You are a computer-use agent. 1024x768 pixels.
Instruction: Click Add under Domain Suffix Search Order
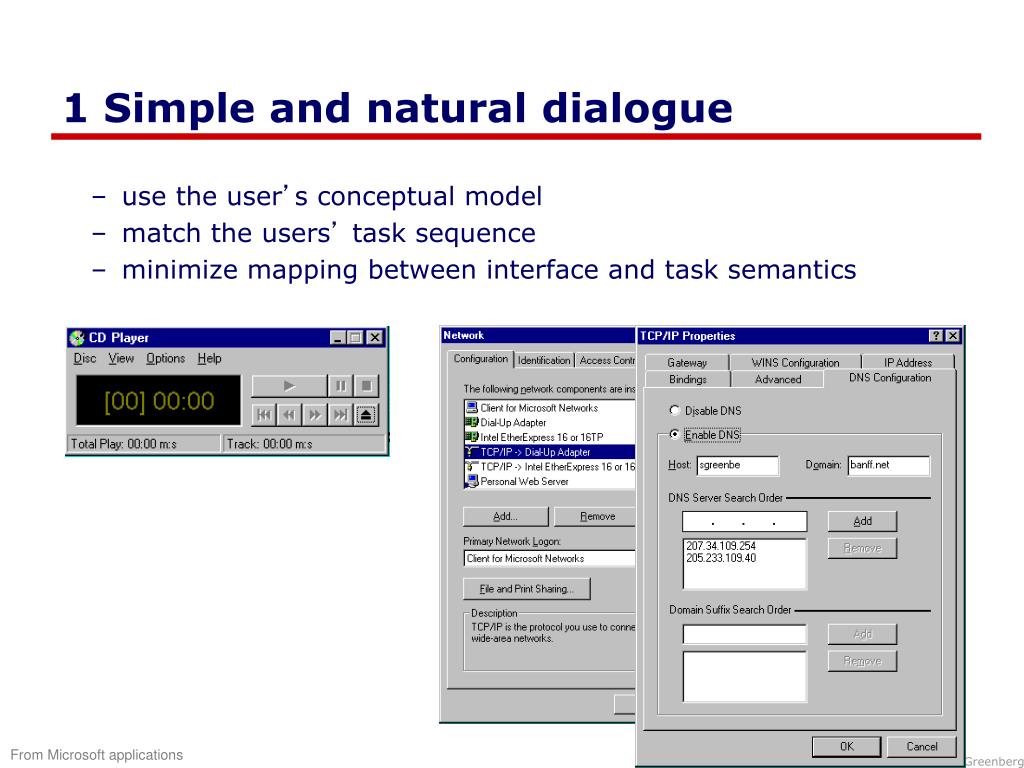[862, 634]
